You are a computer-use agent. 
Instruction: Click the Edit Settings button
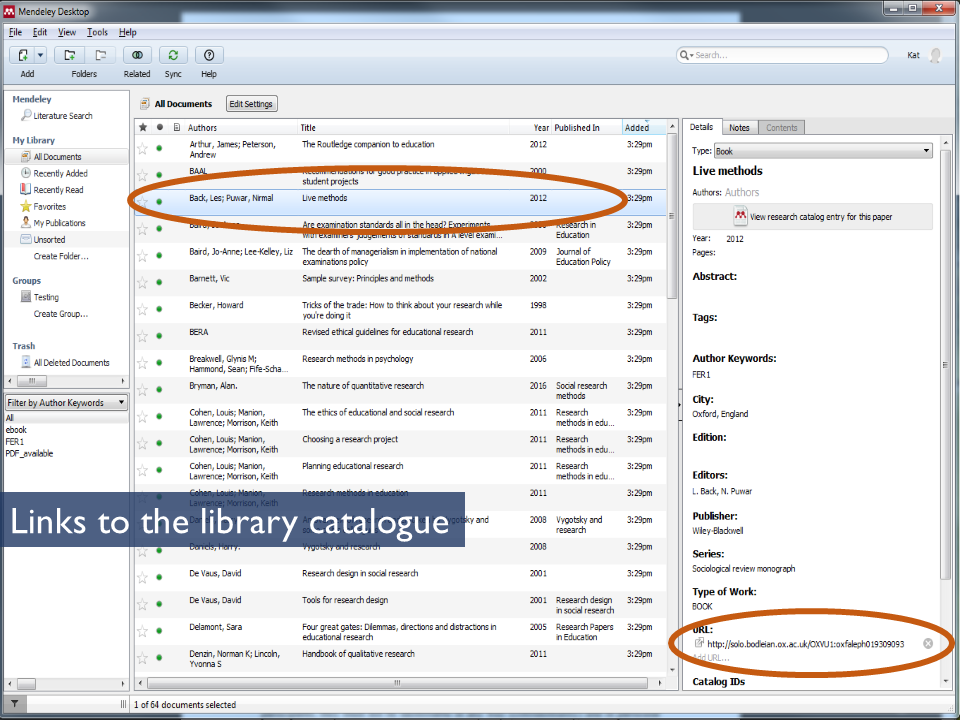pyautogui.click(x=251, y=104)
